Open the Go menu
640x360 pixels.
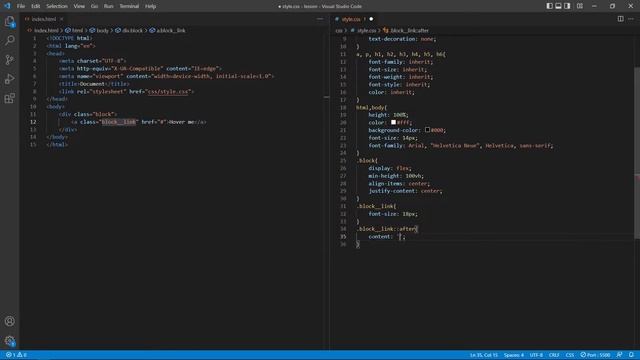[x=94, y=6]
